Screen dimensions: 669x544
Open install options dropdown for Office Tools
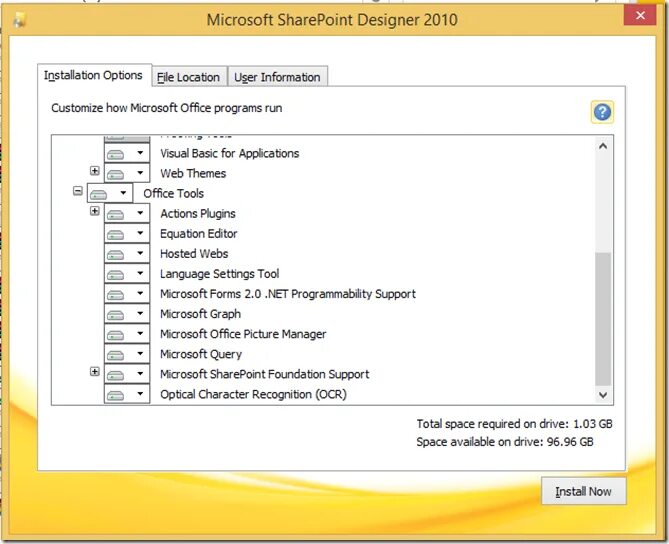coord(110,193)
